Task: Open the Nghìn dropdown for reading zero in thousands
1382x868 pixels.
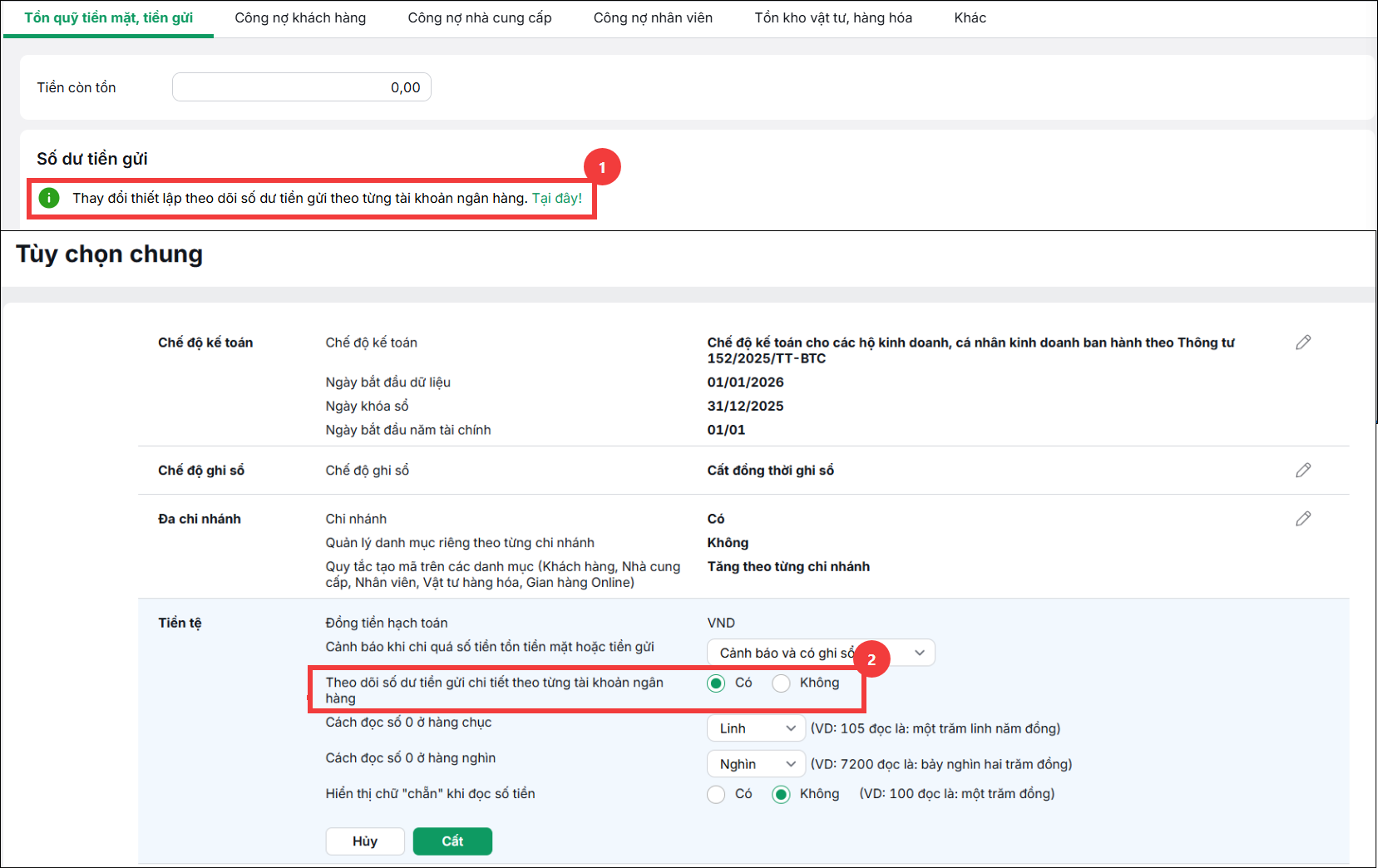Action: pyautogui.click(x=756, y=764)
